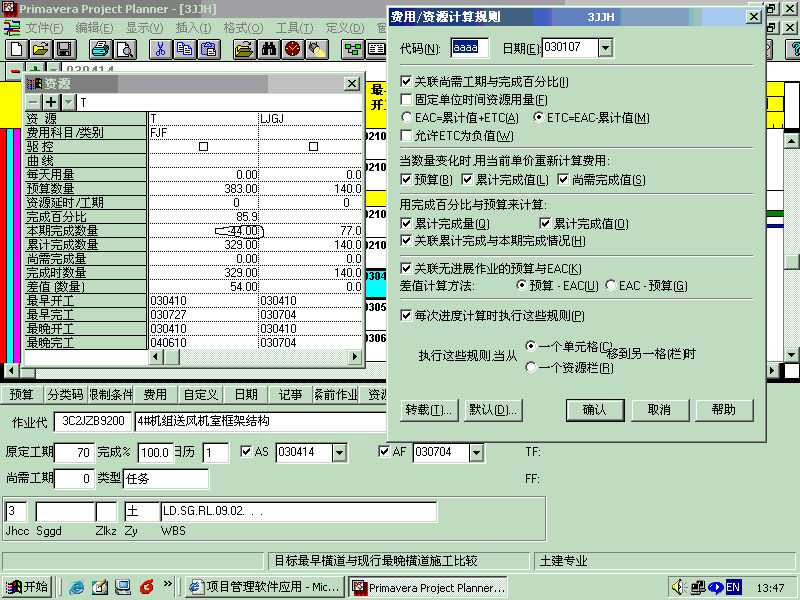Toggle 每次进度计算时执行这些规则 checkbox

point(406,315)
